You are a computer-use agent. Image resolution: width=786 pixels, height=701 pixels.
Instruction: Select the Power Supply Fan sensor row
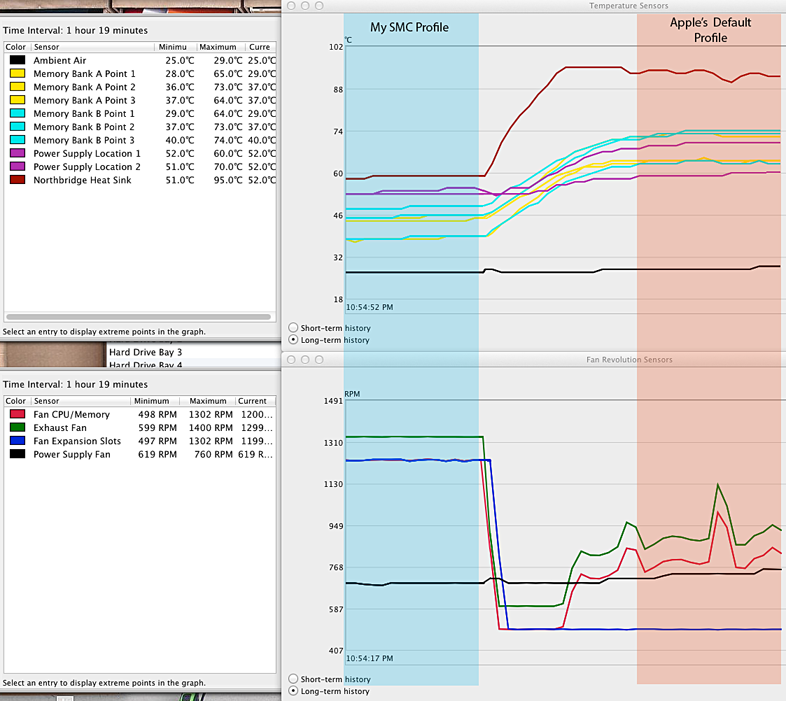140,454
